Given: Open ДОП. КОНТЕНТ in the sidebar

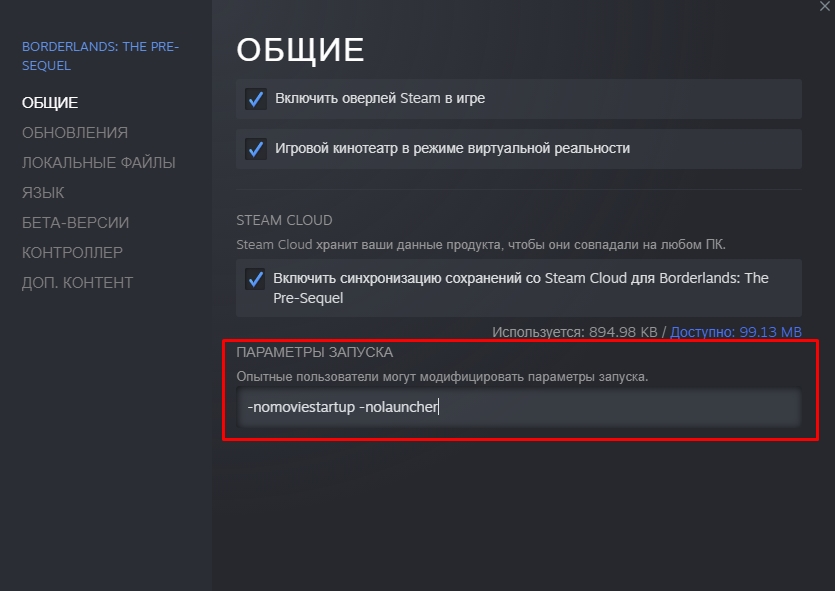Looking at the screenshot, I should coord(77,282).
